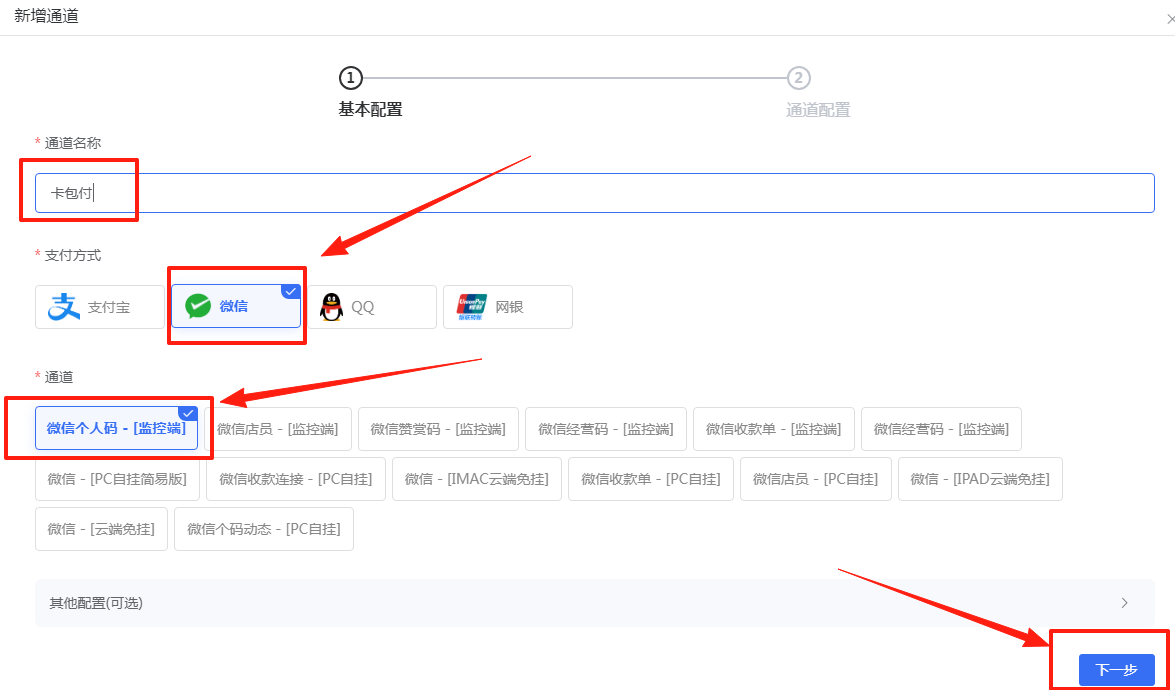Click the chevron on 其他配置 row
The image size is (1175, 690).
(x=1125, y=603)
